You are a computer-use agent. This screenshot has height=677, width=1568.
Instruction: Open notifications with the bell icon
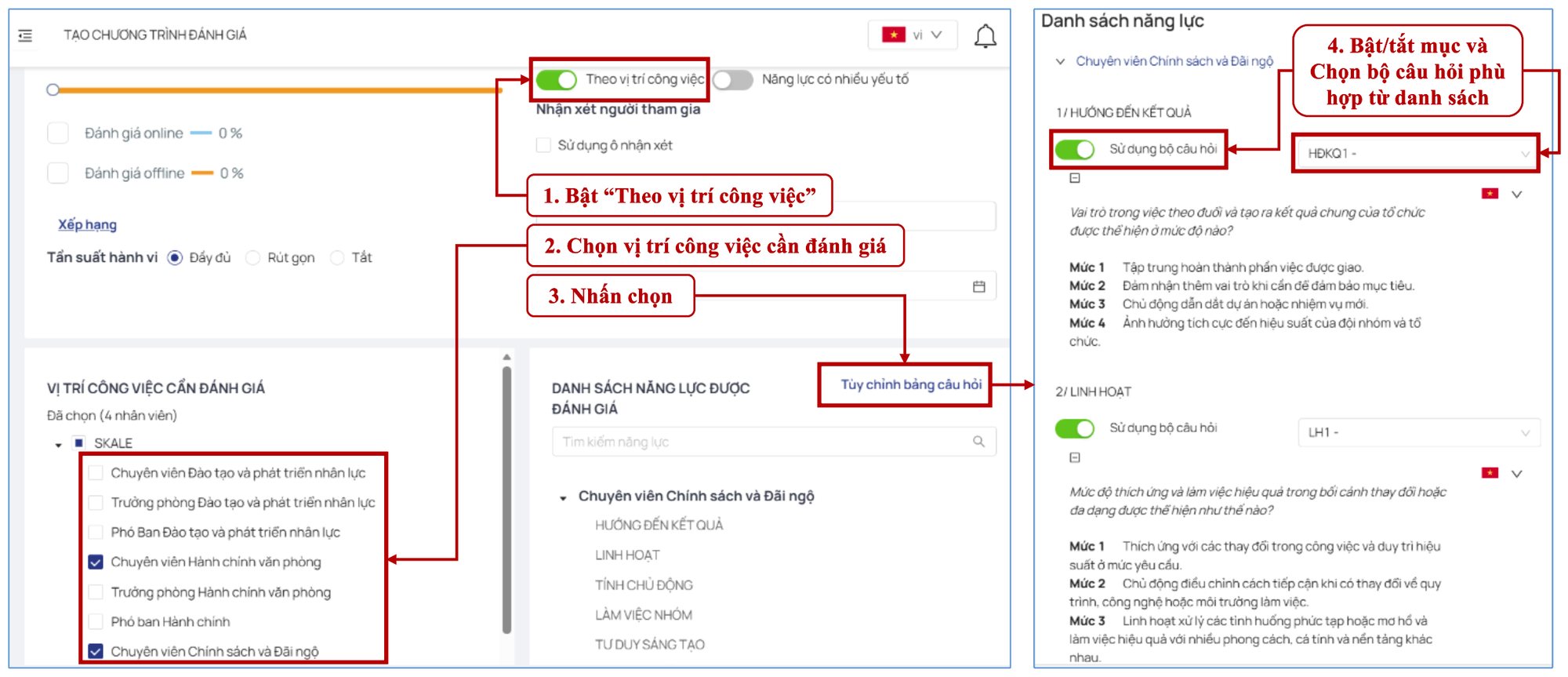[x=985, y=36]
